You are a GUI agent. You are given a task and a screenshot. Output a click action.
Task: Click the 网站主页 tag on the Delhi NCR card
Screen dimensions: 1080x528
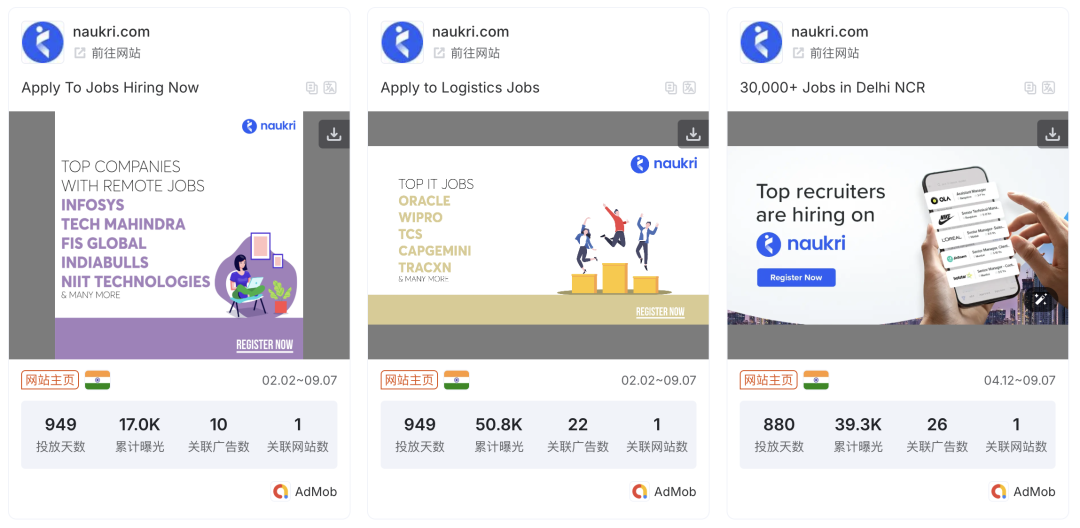point(768,380)
